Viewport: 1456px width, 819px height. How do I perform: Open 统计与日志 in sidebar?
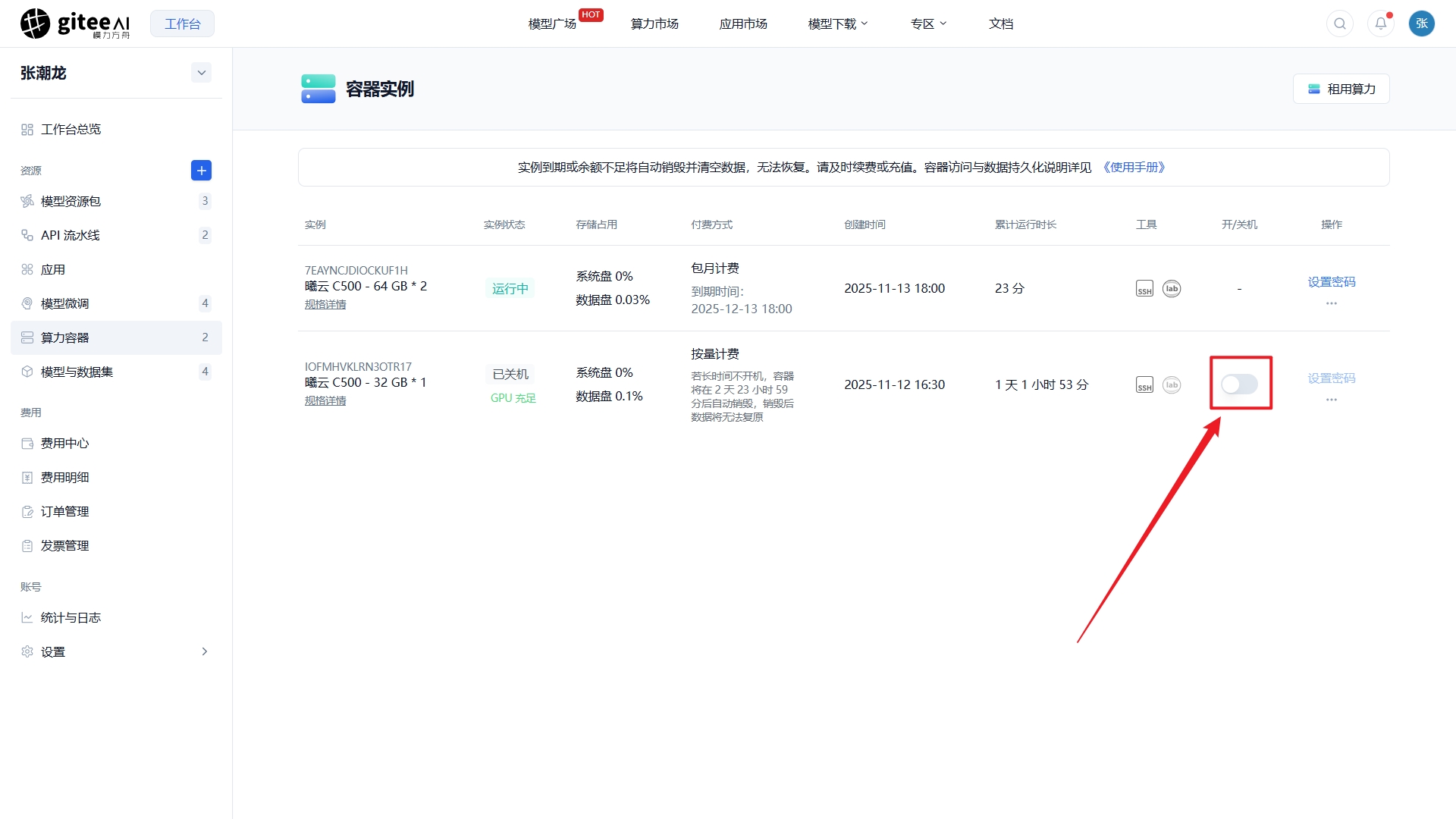click(116, 618)
